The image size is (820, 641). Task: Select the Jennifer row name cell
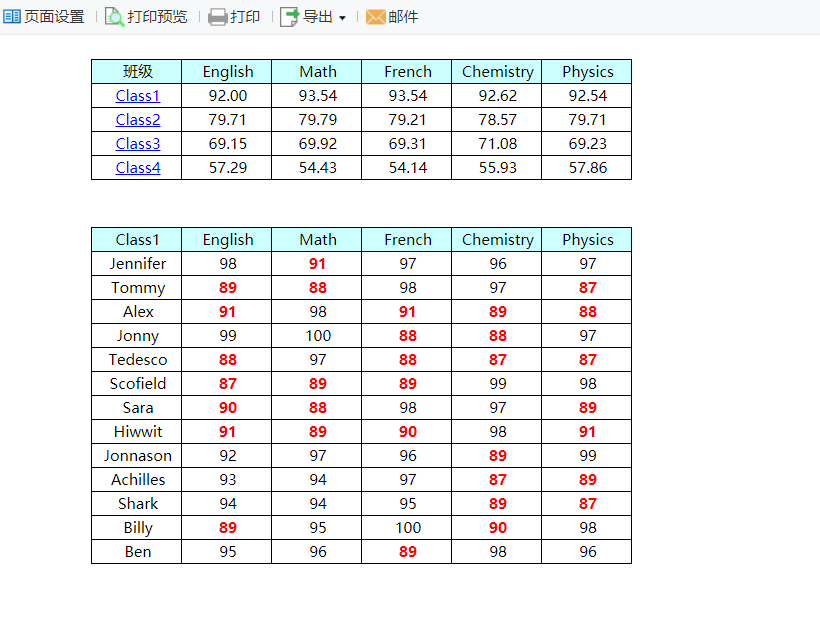[x=136, y=264]
